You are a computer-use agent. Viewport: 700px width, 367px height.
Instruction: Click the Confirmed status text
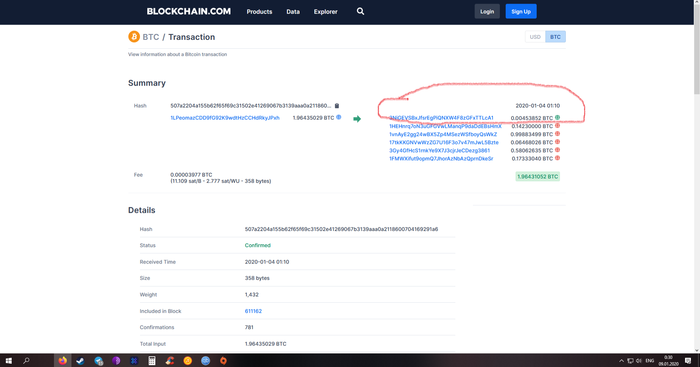[258, 246]
